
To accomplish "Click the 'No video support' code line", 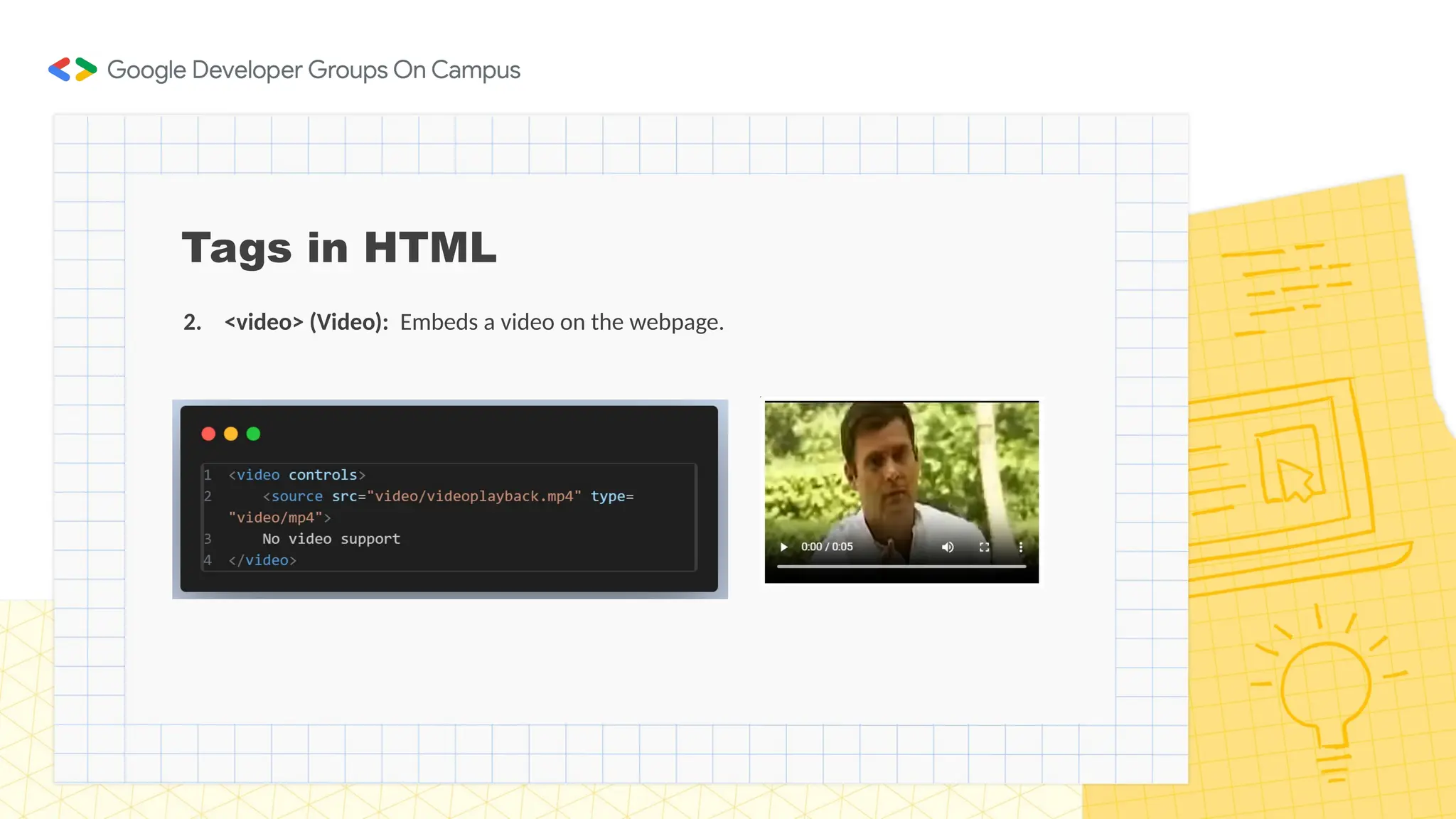I will coord(331,539).
